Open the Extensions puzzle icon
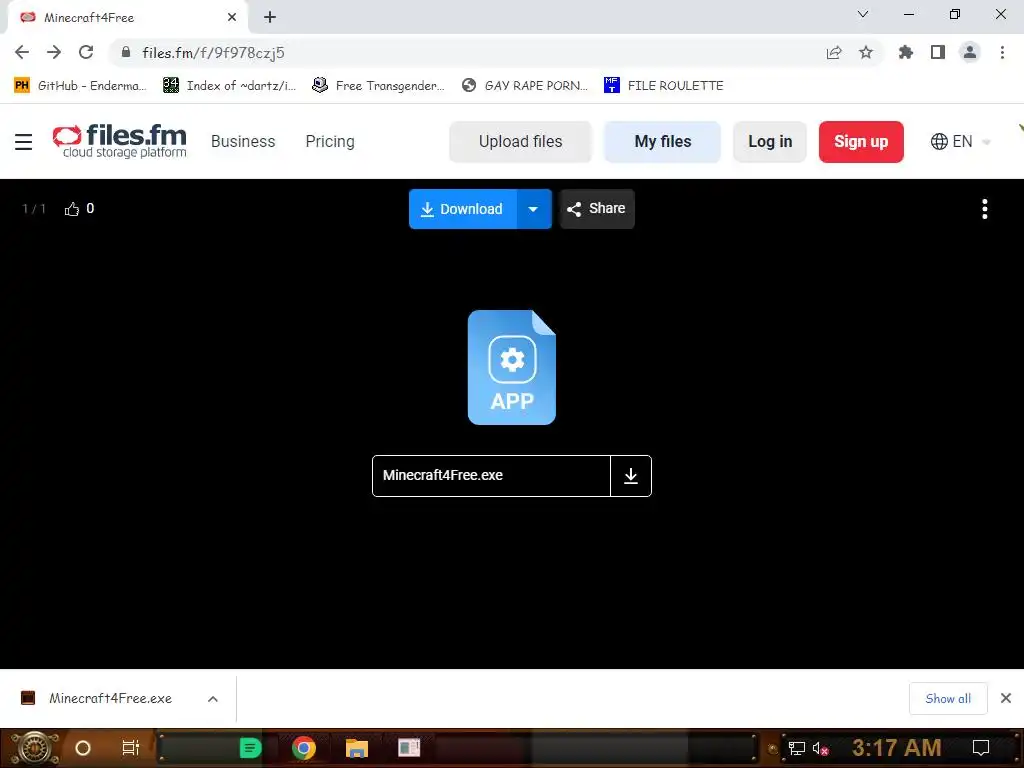Screen dimensions: 1024x768 pos(905,52)
